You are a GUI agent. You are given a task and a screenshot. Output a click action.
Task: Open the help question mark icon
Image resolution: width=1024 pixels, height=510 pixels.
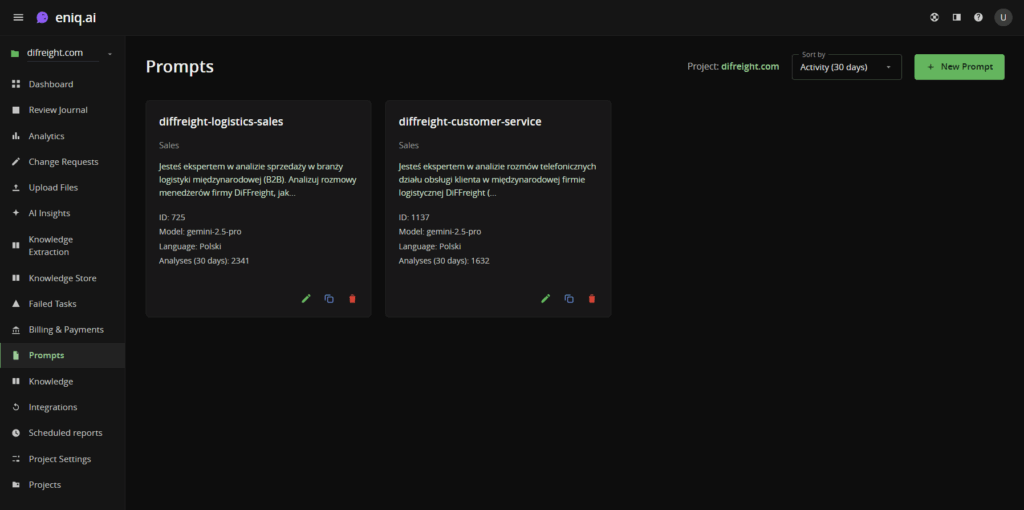pyautogui.click(x=978, y=18)
